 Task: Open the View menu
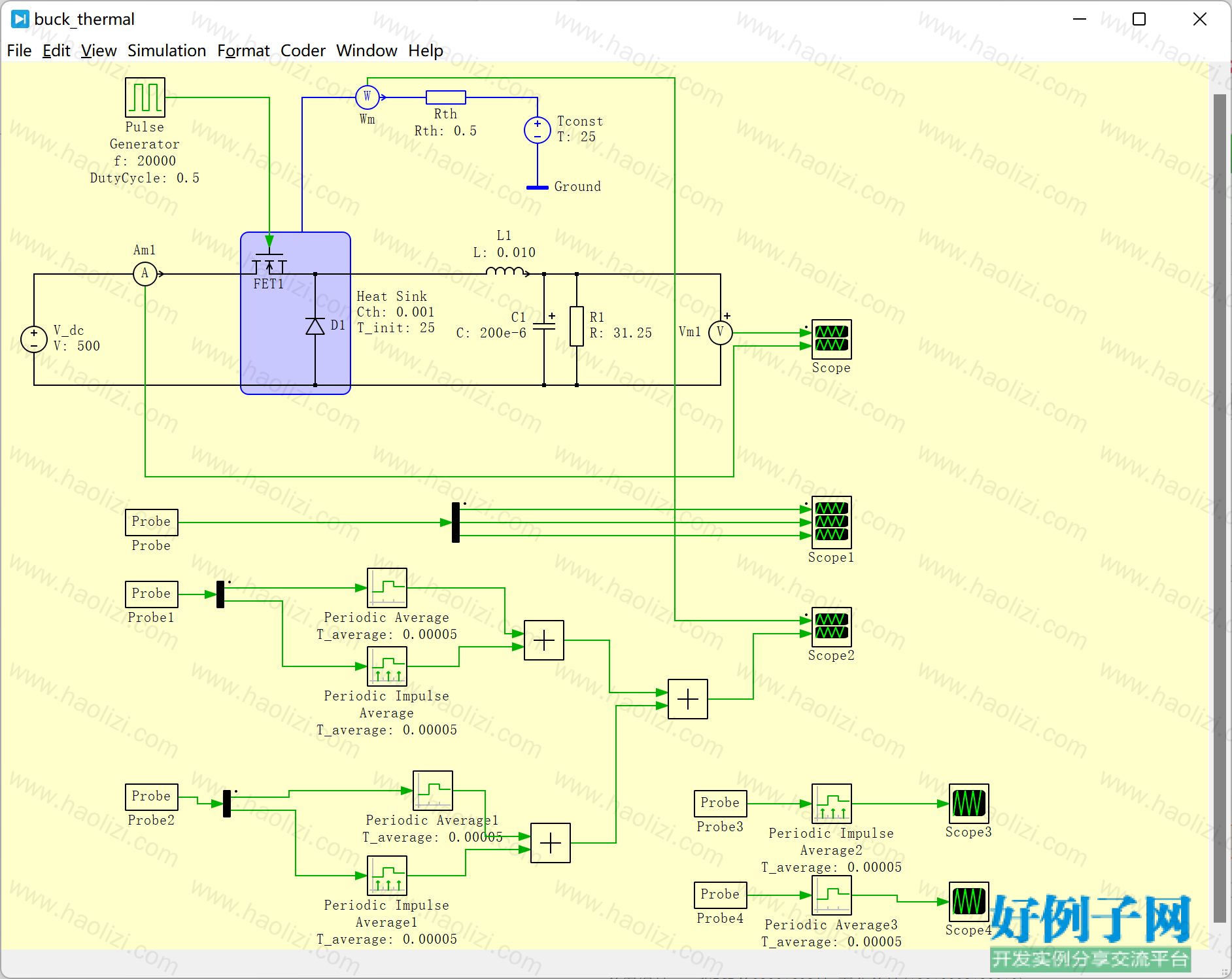99,50
